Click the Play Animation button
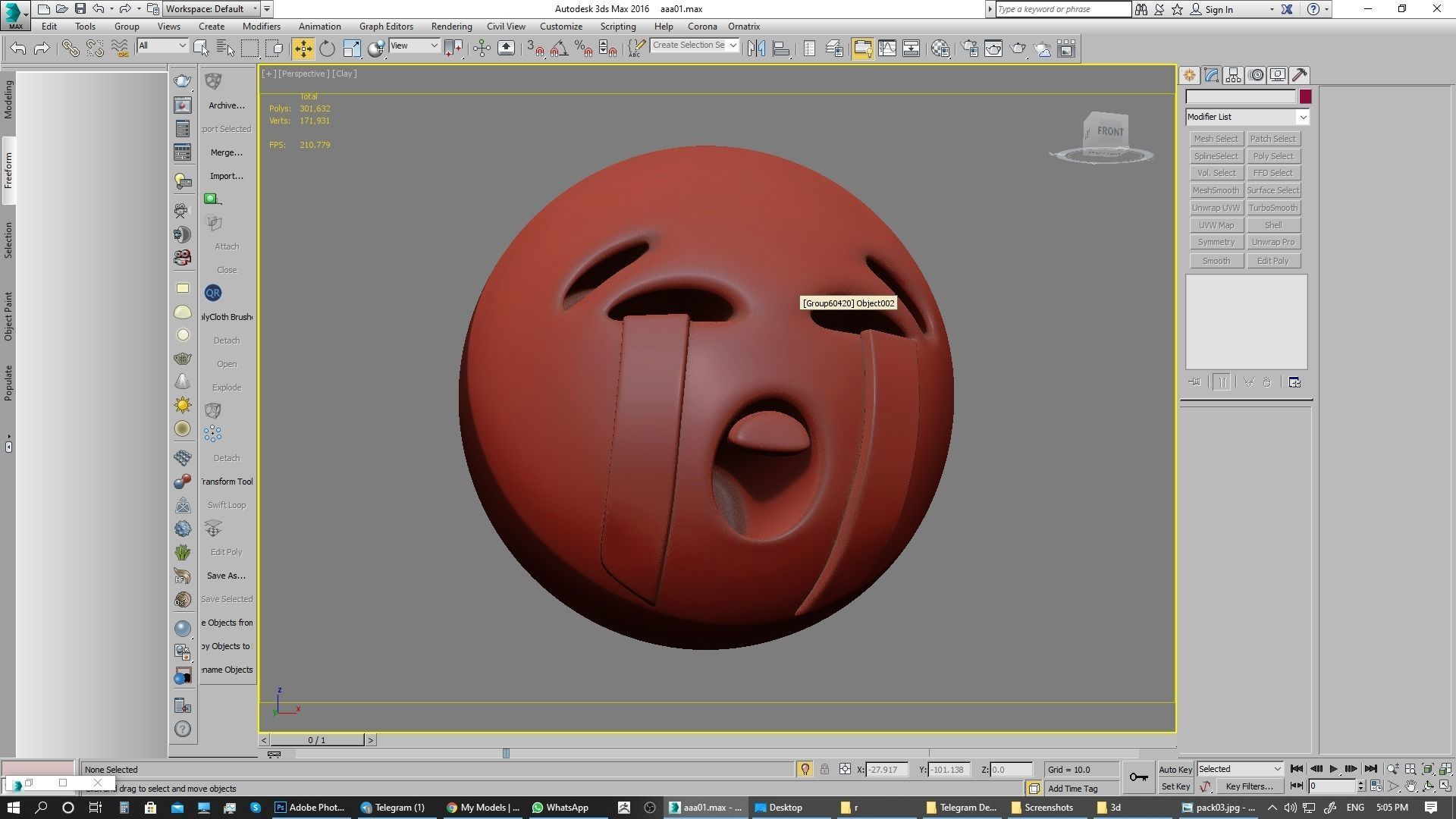Screen dimensions: 1456x819 [x=1333, y=769]
